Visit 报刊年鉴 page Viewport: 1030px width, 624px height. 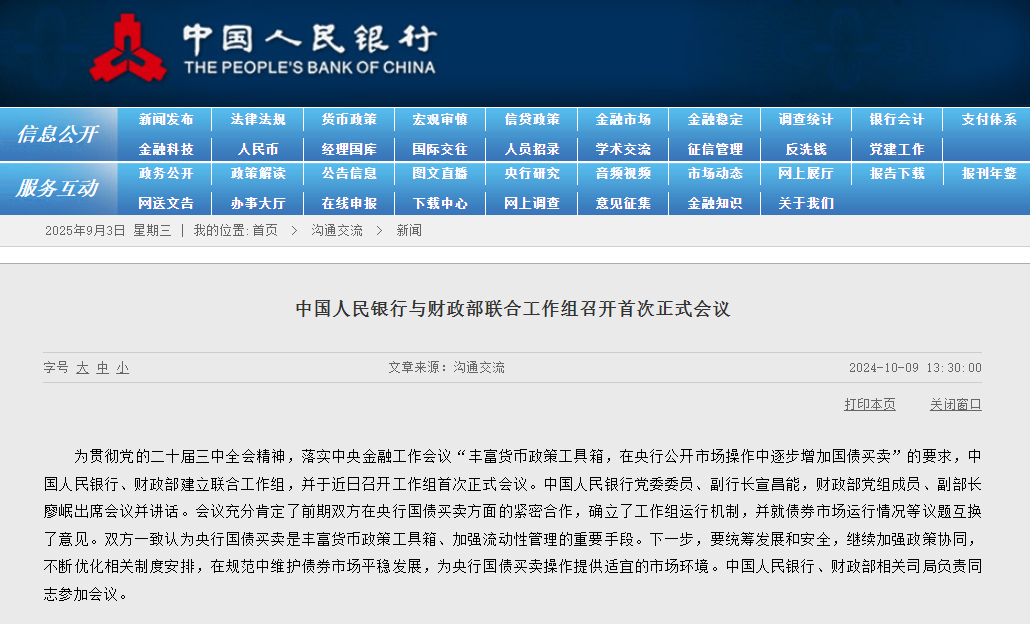[989, 173]
